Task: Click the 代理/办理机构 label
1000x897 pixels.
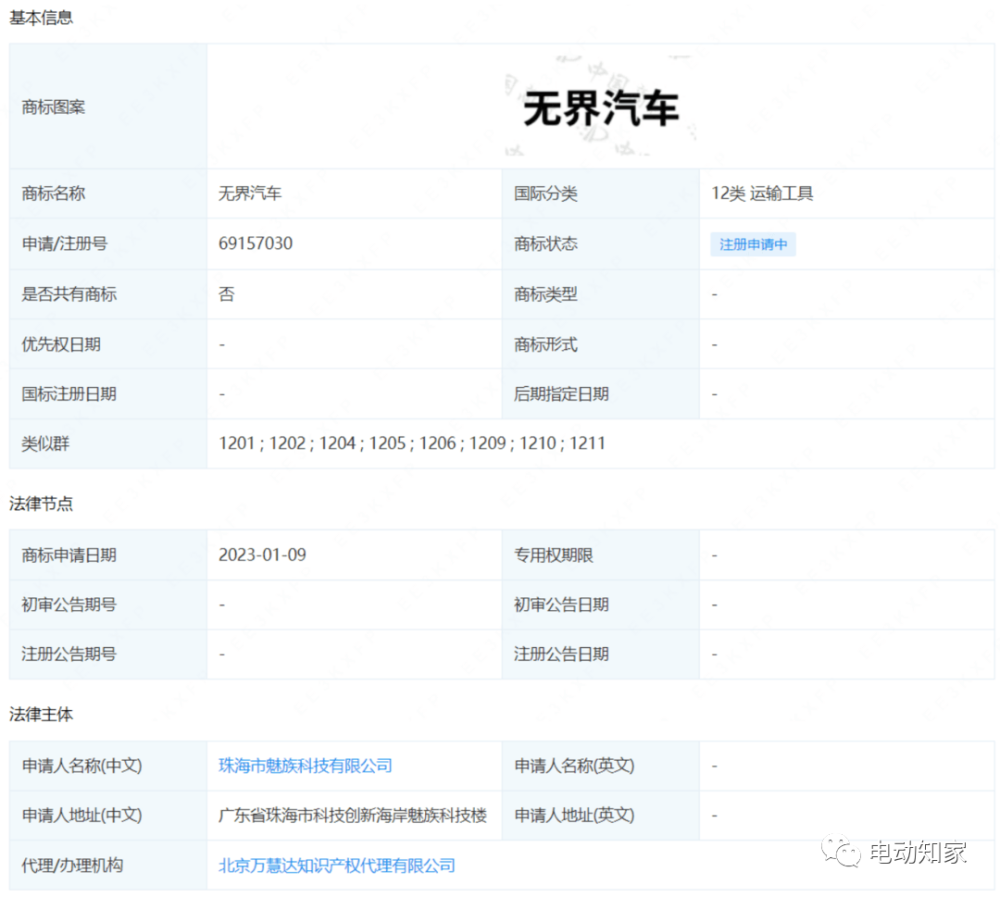Action: 72,865
